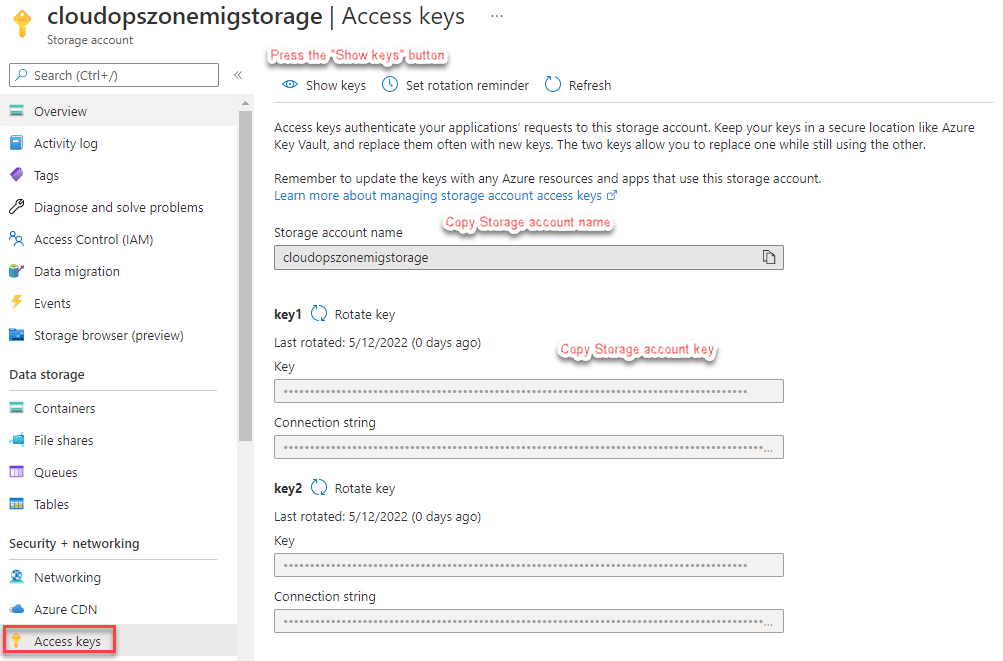Open Networking in the sidebar
The height and width of the screenshot is (661, 1003).
click(67, 577)
